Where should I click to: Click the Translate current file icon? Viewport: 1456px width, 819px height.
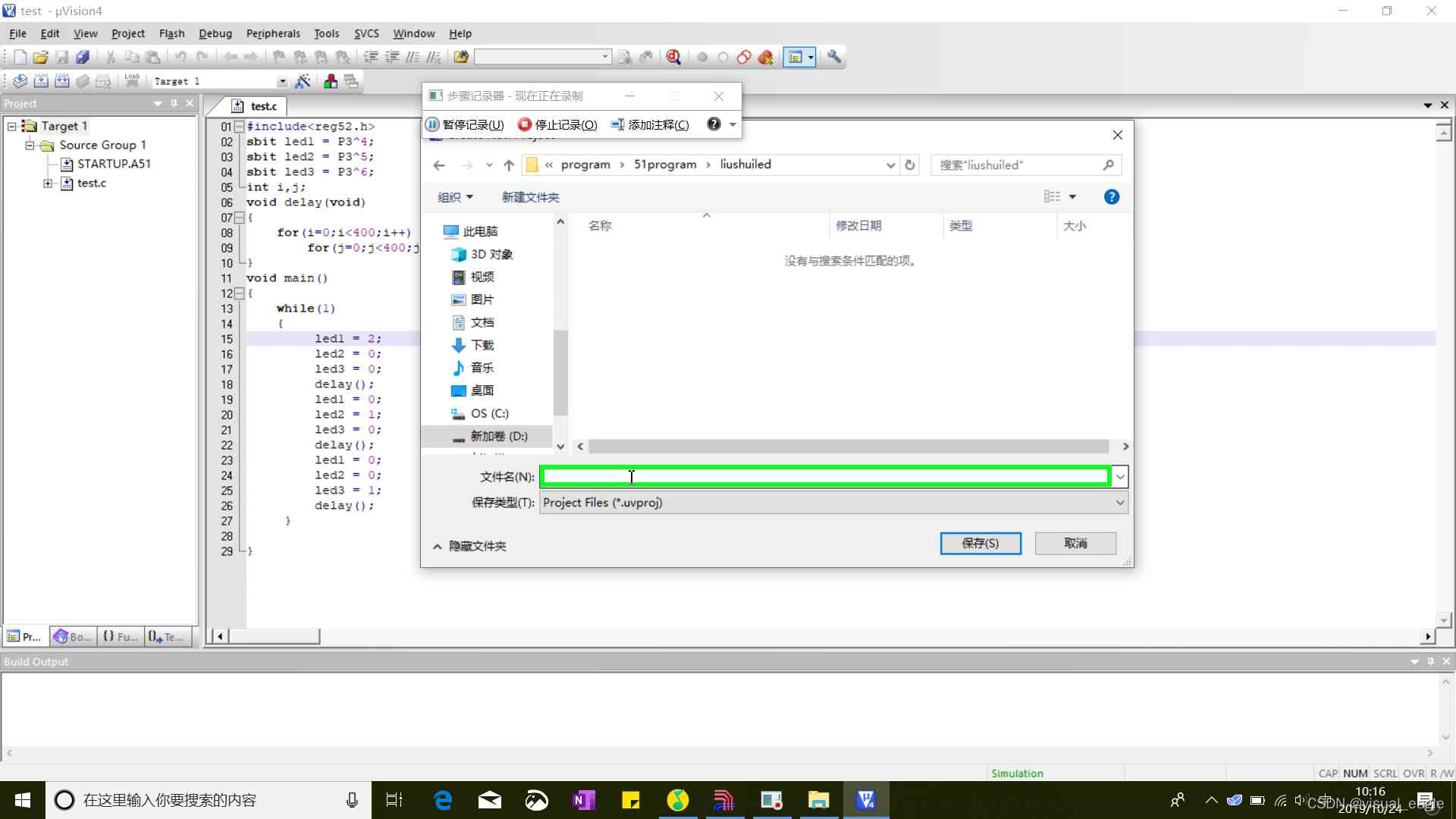tap(20, 81)
